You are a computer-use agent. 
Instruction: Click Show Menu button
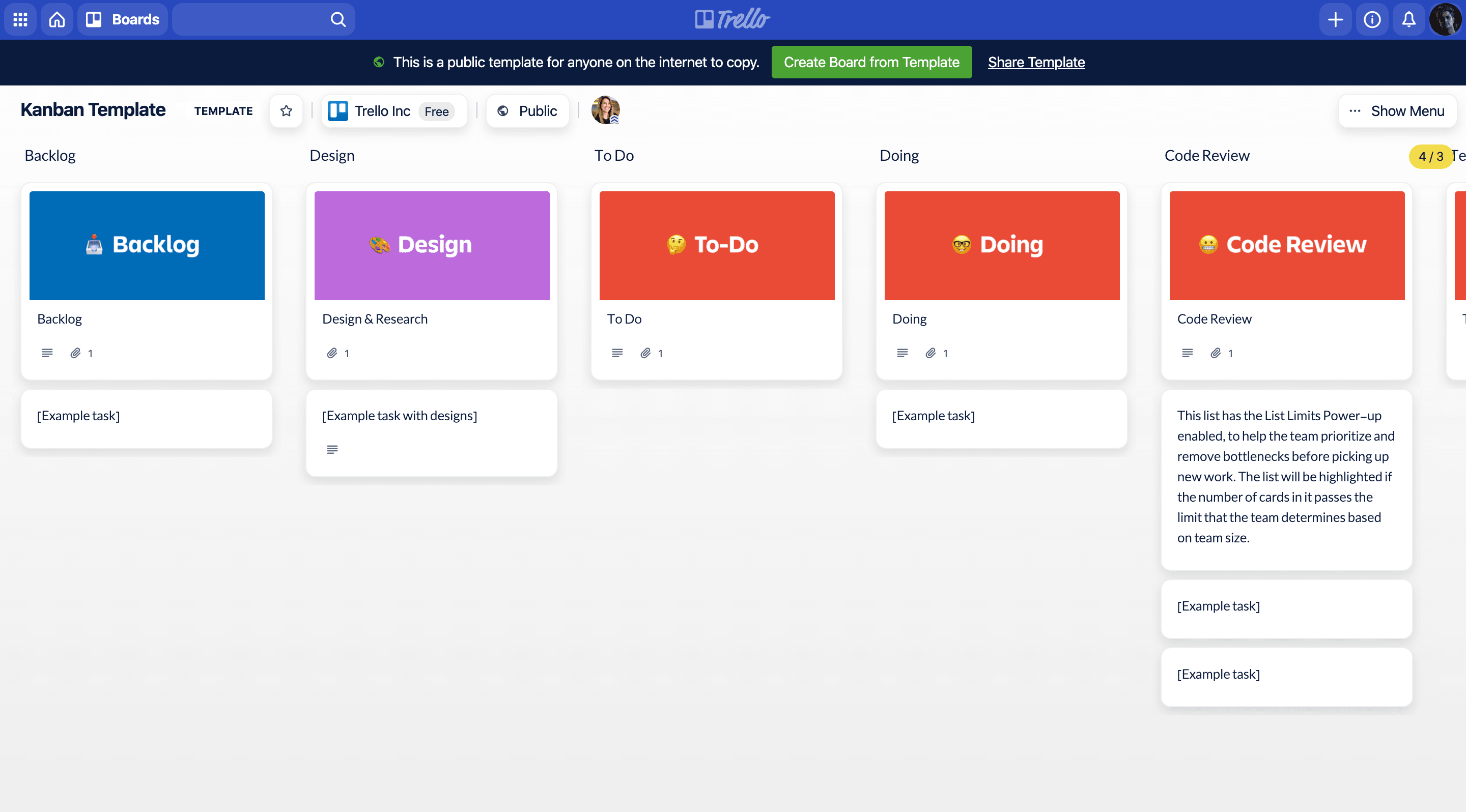click(1397, 111)
